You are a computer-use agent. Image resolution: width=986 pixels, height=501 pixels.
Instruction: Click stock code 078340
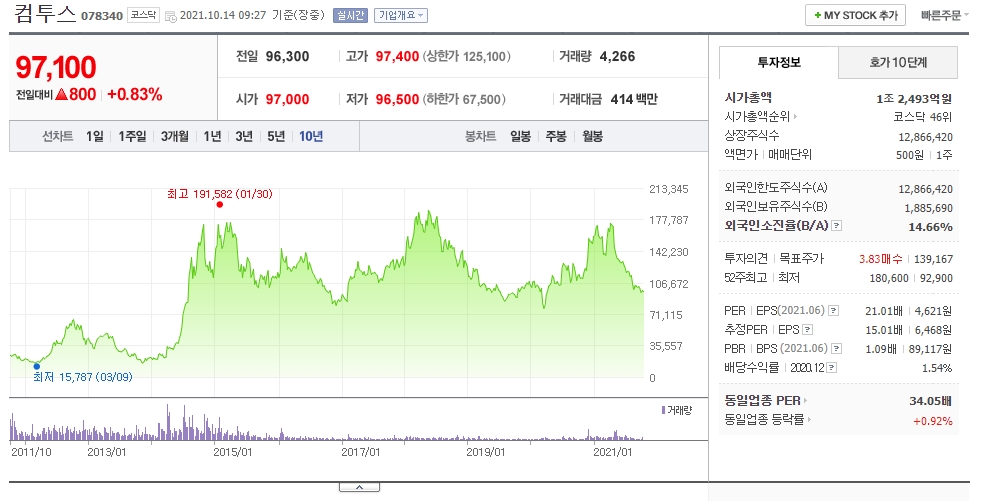point(102,16)
